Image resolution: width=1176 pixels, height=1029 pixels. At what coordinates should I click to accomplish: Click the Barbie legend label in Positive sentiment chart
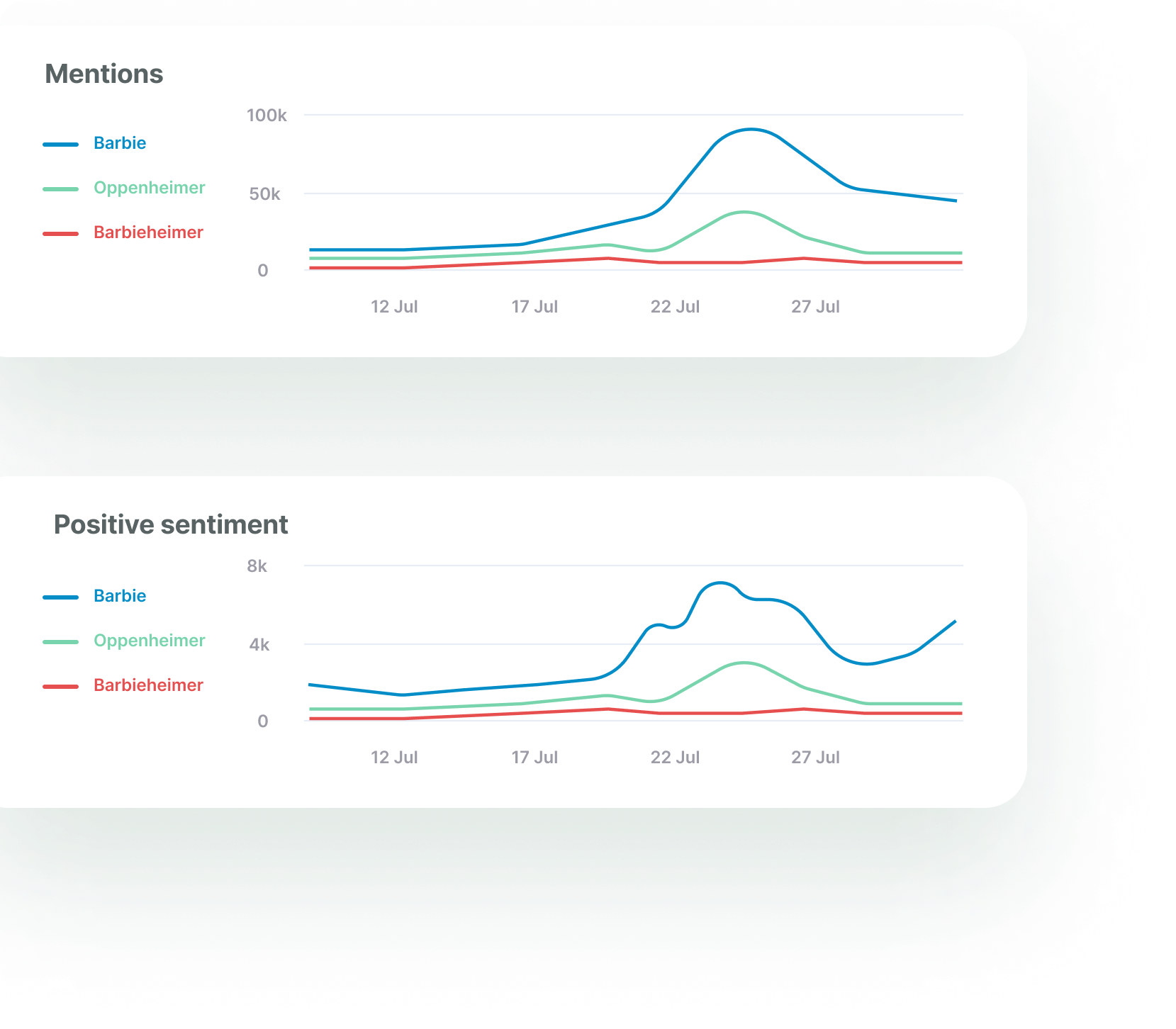(x=120, y=596)
